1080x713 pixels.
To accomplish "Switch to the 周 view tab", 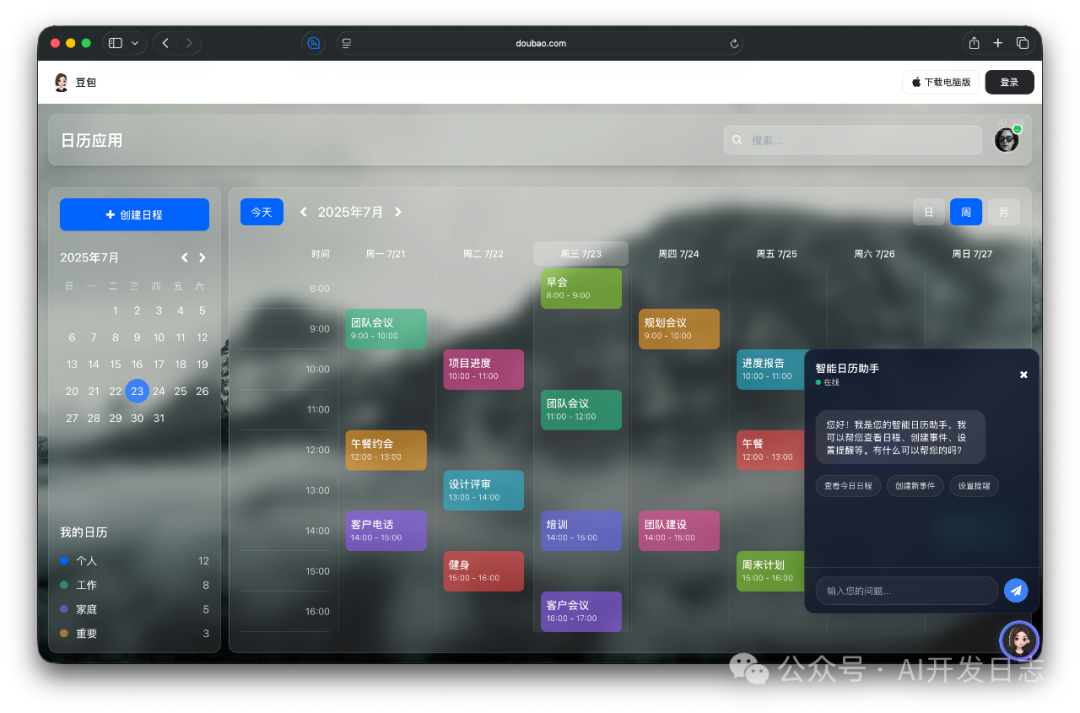I will (966, 212).
